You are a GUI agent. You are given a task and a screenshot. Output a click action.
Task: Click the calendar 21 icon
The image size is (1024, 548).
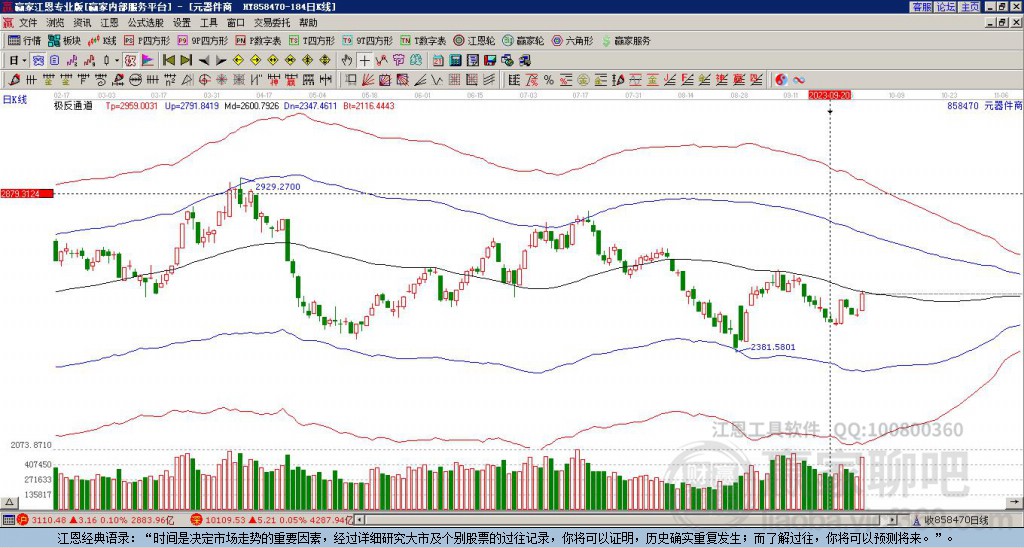438,61
